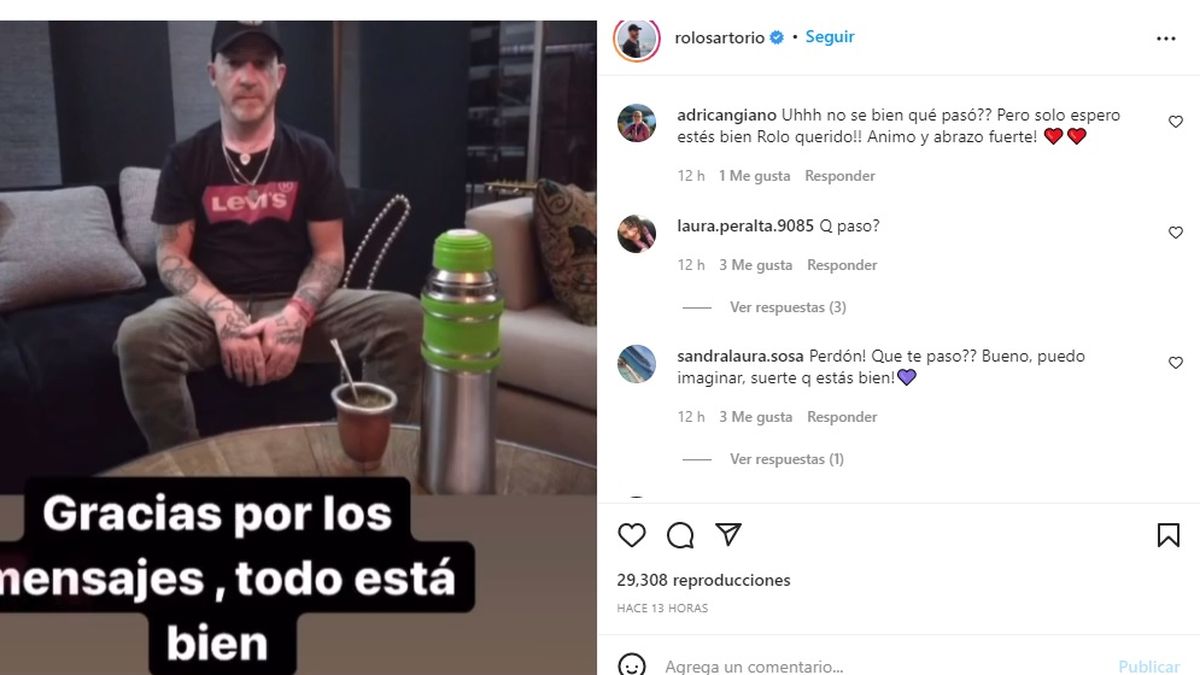The height and width of the screenshot is (675, 1200).
Task: Share post via paper plane icon
Action: coord(729,535)
